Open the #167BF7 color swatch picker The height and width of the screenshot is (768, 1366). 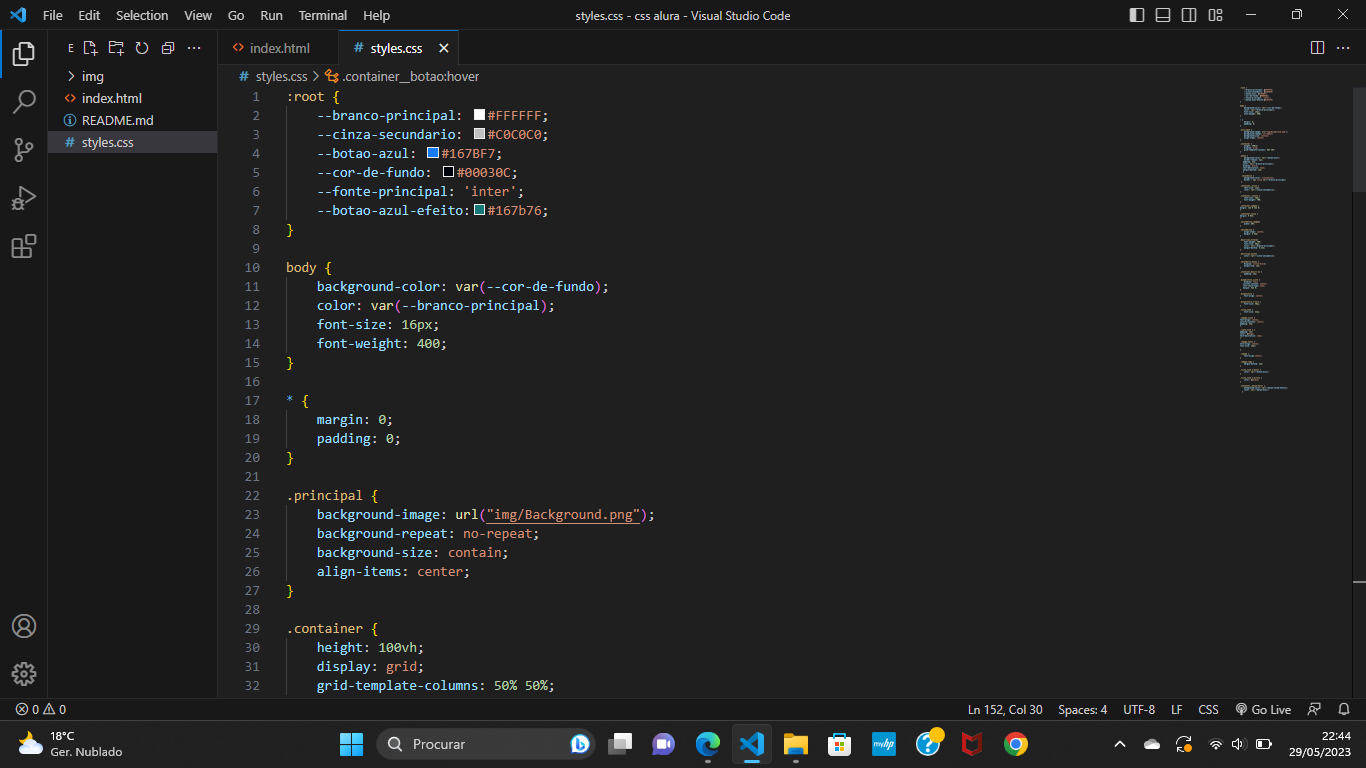pyautogui.click(x=433, y=153)
